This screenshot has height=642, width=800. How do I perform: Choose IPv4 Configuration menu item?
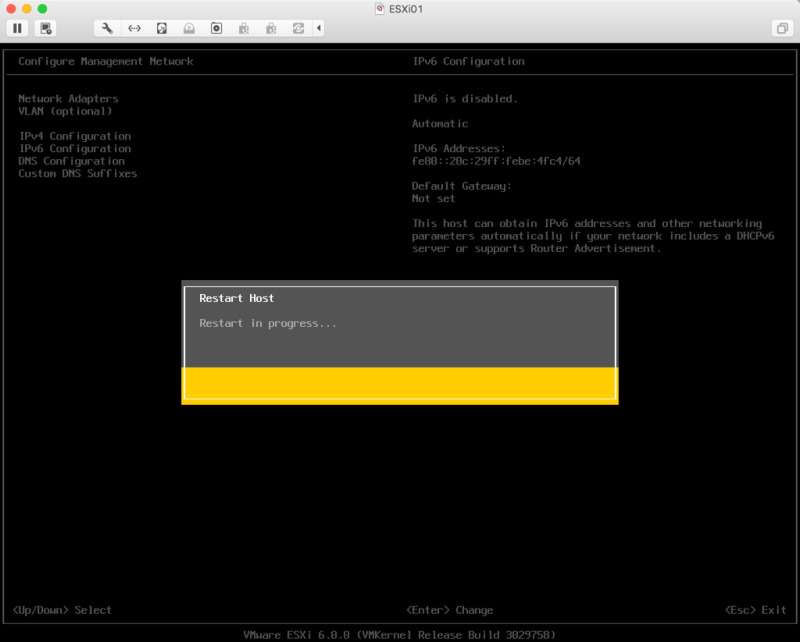(74, 136)
